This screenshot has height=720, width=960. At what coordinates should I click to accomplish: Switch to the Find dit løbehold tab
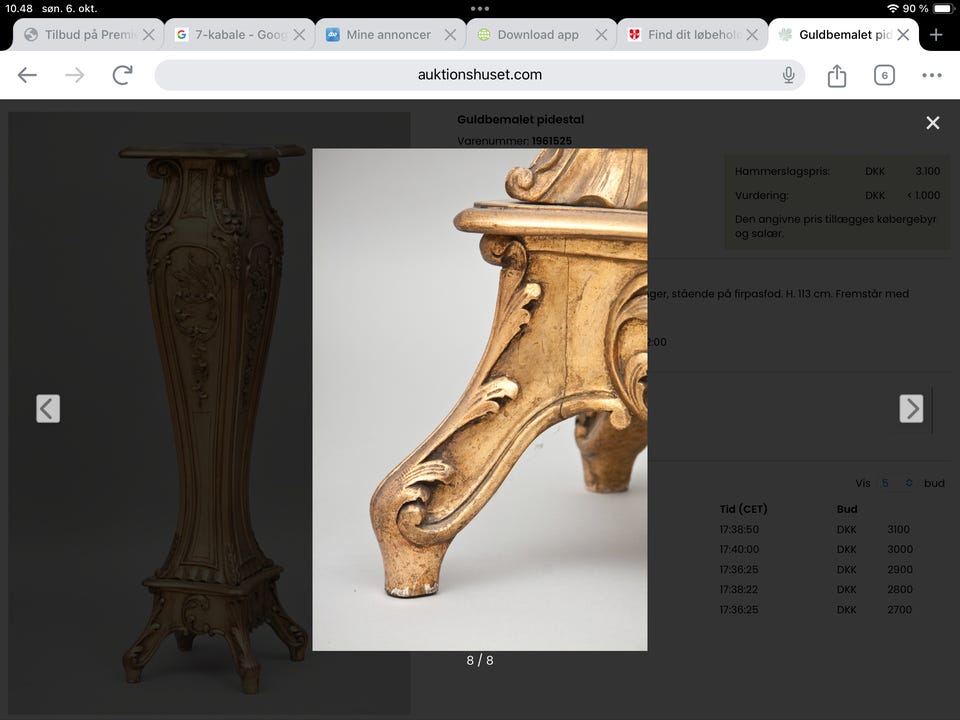pos(690,33)
